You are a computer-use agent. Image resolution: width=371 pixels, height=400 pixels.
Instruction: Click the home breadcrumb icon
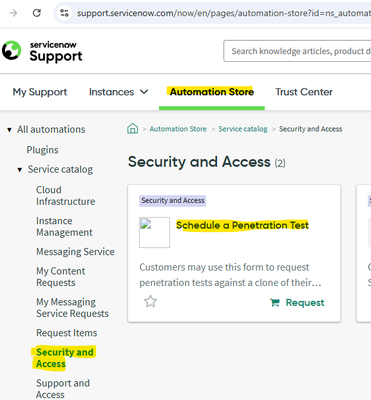(132, 129)
